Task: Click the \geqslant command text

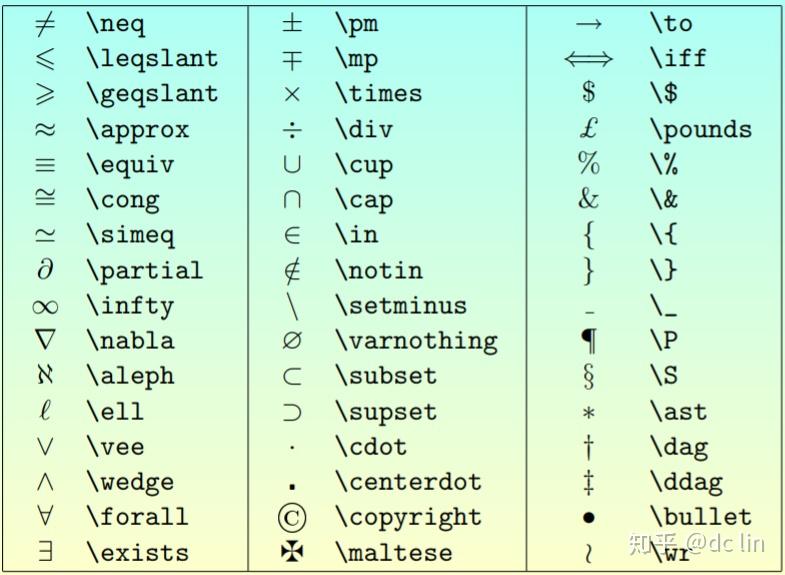Action: pyautogui.click(x=151, y=94)
